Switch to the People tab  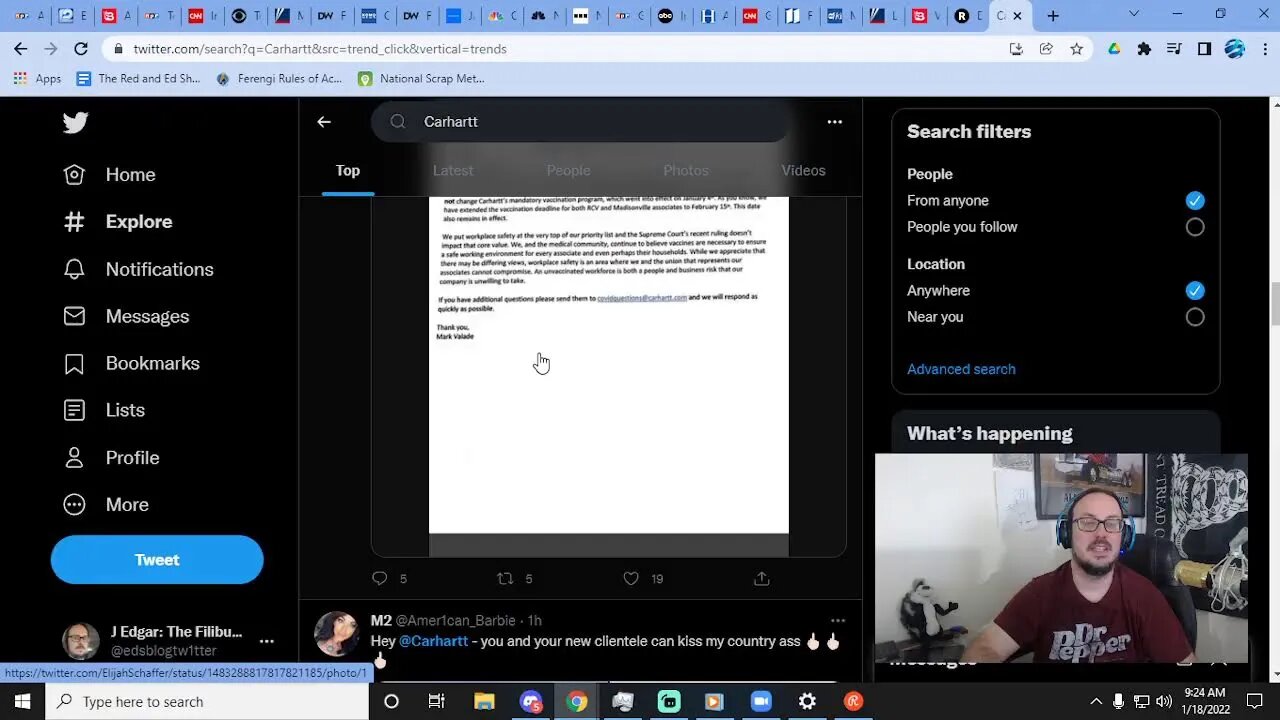(568, 170)
